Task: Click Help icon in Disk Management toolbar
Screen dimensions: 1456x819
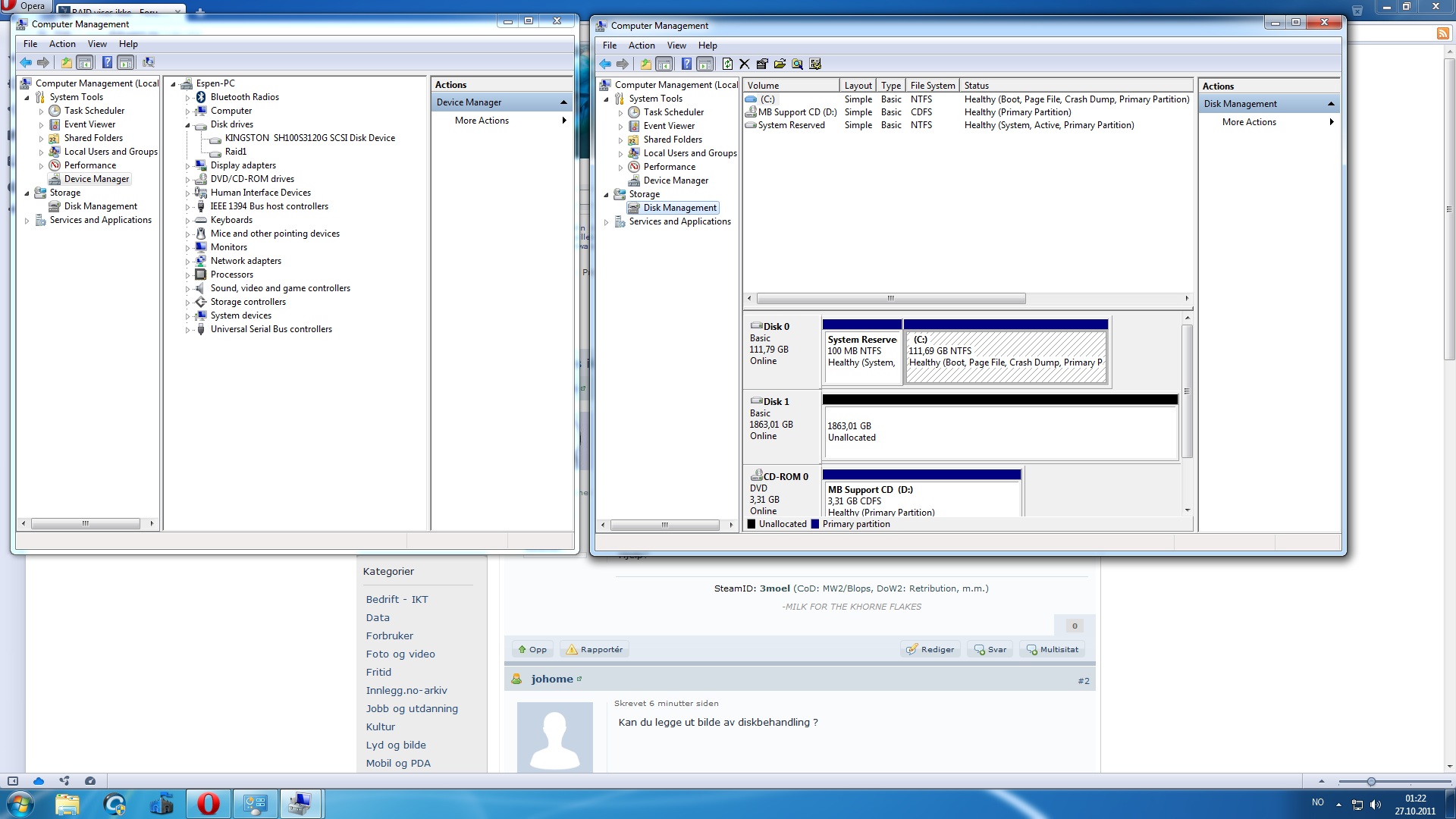Action: tap(686, 64)
